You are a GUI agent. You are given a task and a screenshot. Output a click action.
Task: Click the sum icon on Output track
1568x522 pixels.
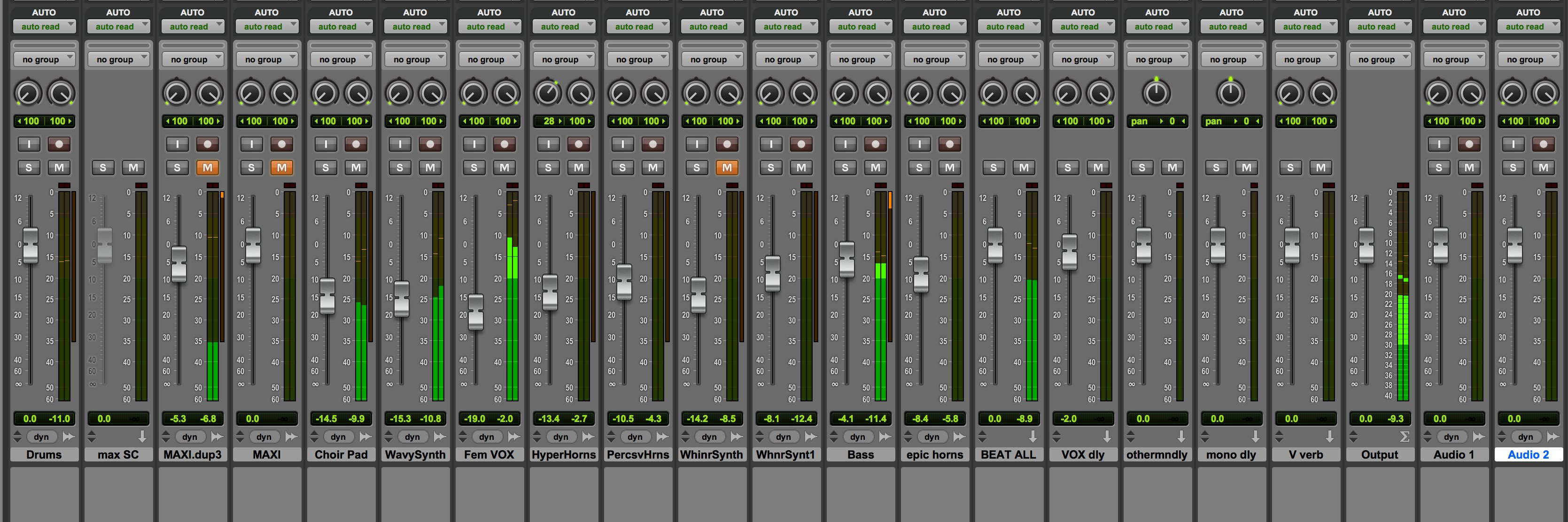[1404, 437]
